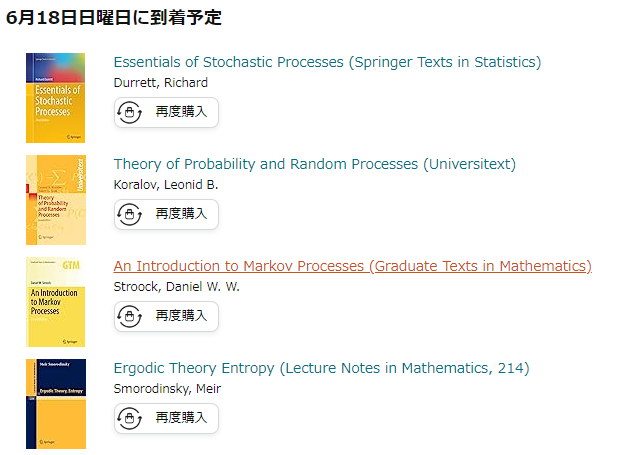Open Essentials of Stochastic Processes title link
The height and width of the screenshot is (455, 618).
pyautogui.click(x=327, y=62)
